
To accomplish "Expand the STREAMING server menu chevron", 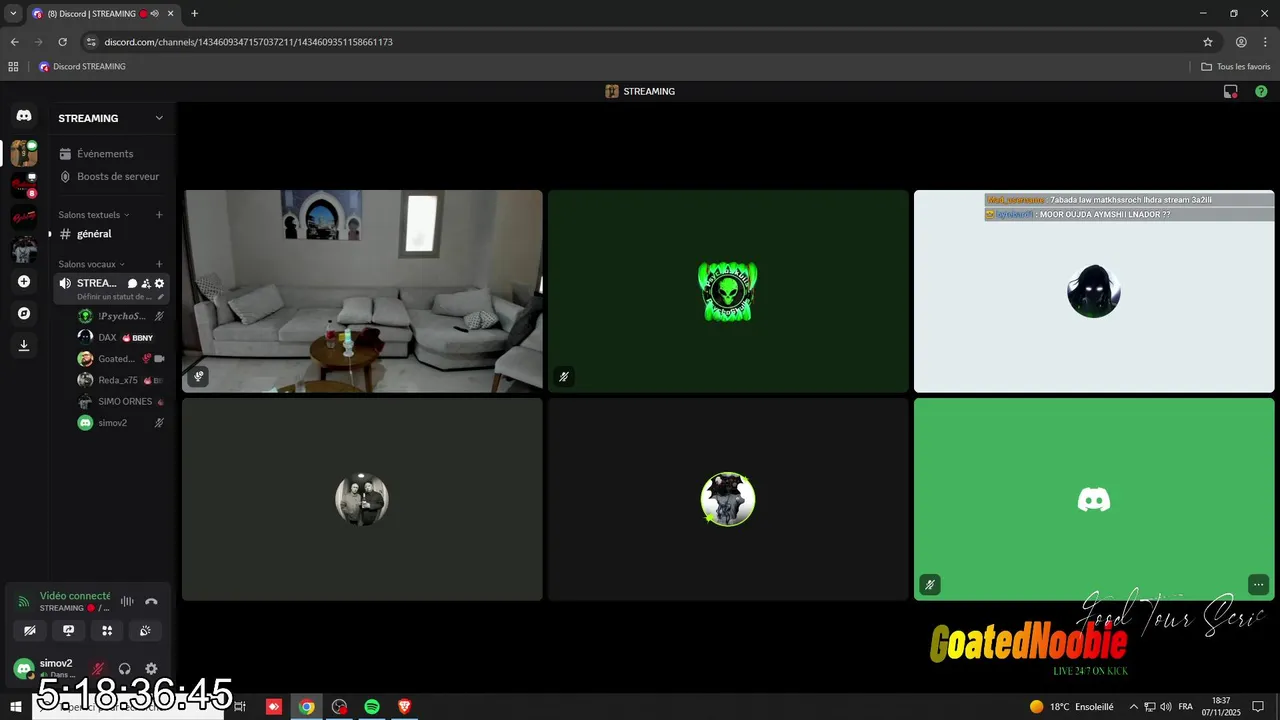I will pyautogui.click(x=159, y=118).
